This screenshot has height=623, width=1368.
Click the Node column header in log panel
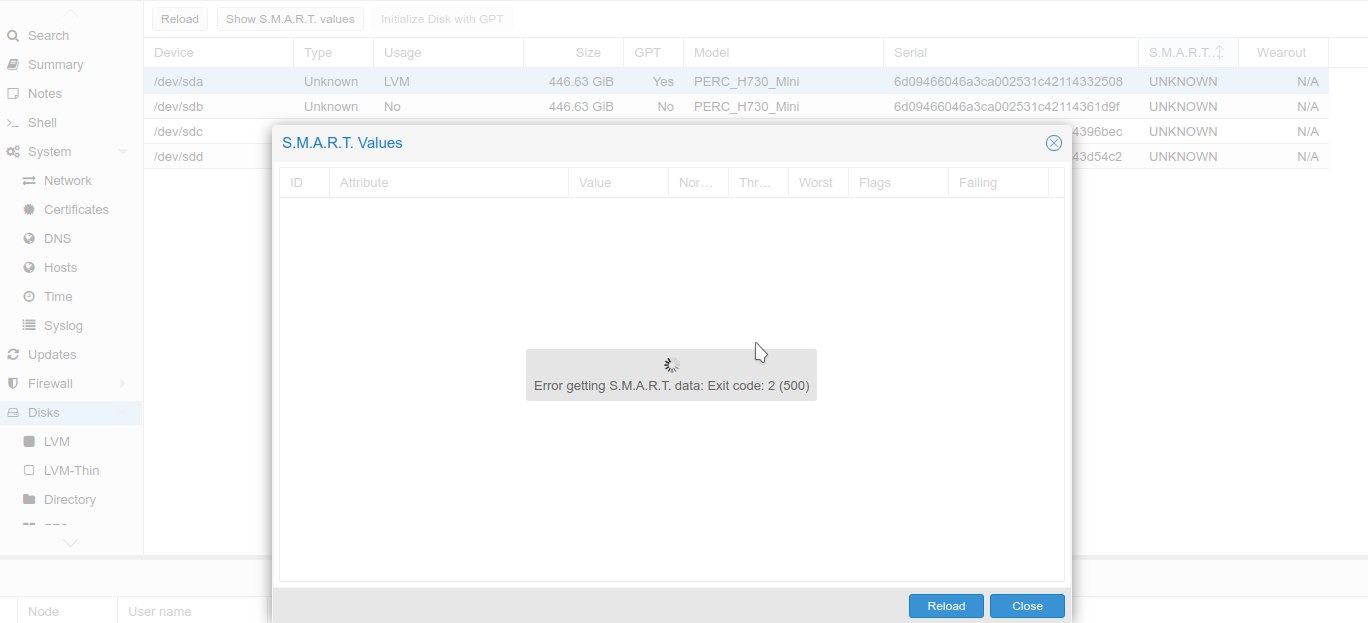pyautogui.click(x=68, y=611)
